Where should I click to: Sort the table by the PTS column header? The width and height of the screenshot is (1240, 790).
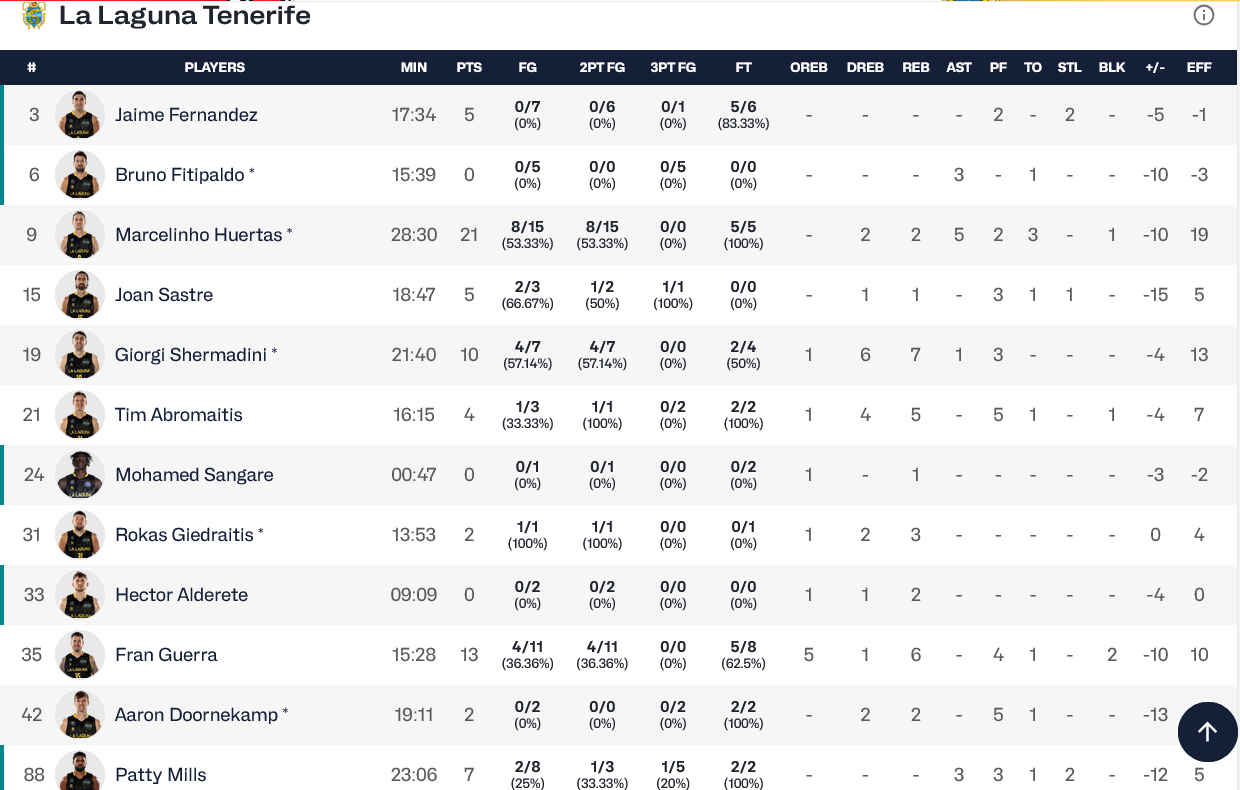[x=469, y=68]
